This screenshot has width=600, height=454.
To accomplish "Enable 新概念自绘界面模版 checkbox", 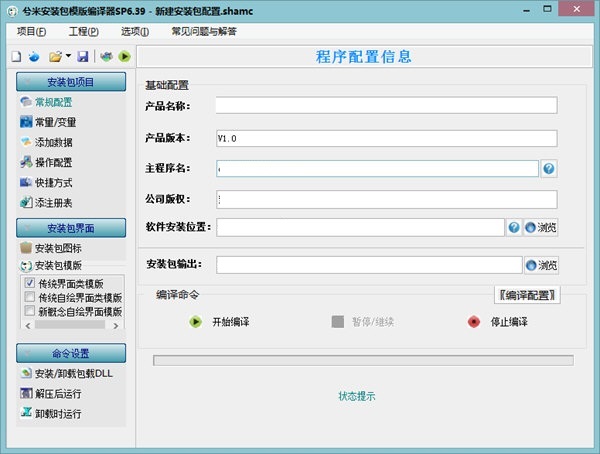I will click(29, 310).
